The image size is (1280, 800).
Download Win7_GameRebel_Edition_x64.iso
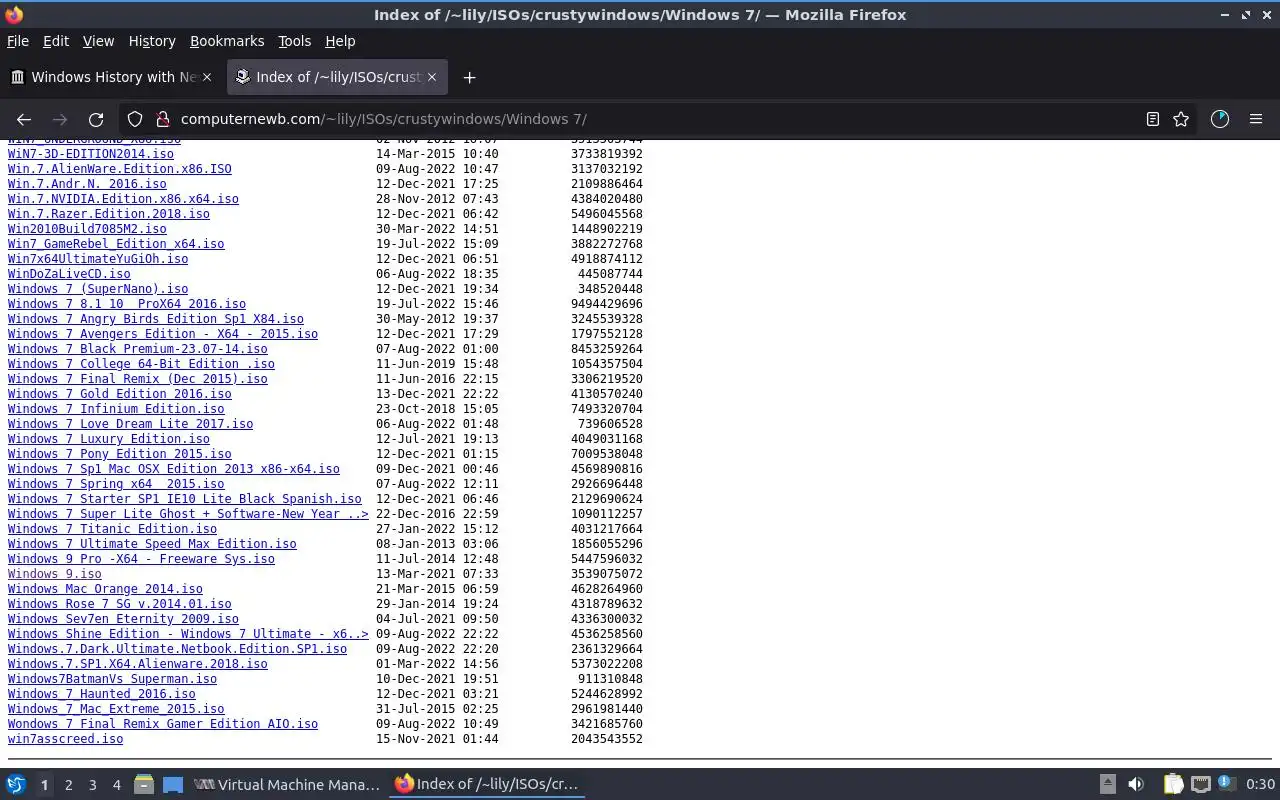(x=116, y=244)
